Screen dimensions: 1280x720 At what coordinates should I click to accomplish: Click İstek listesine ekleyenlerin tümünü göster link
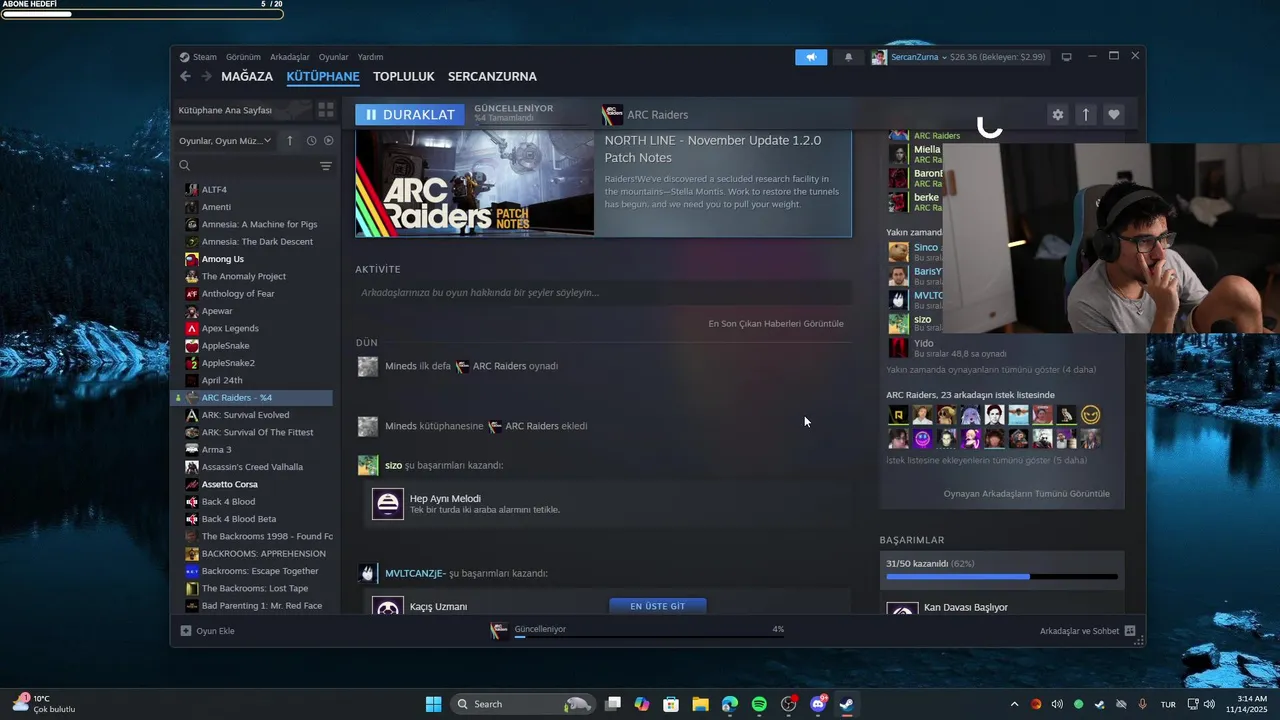point(986,460)
